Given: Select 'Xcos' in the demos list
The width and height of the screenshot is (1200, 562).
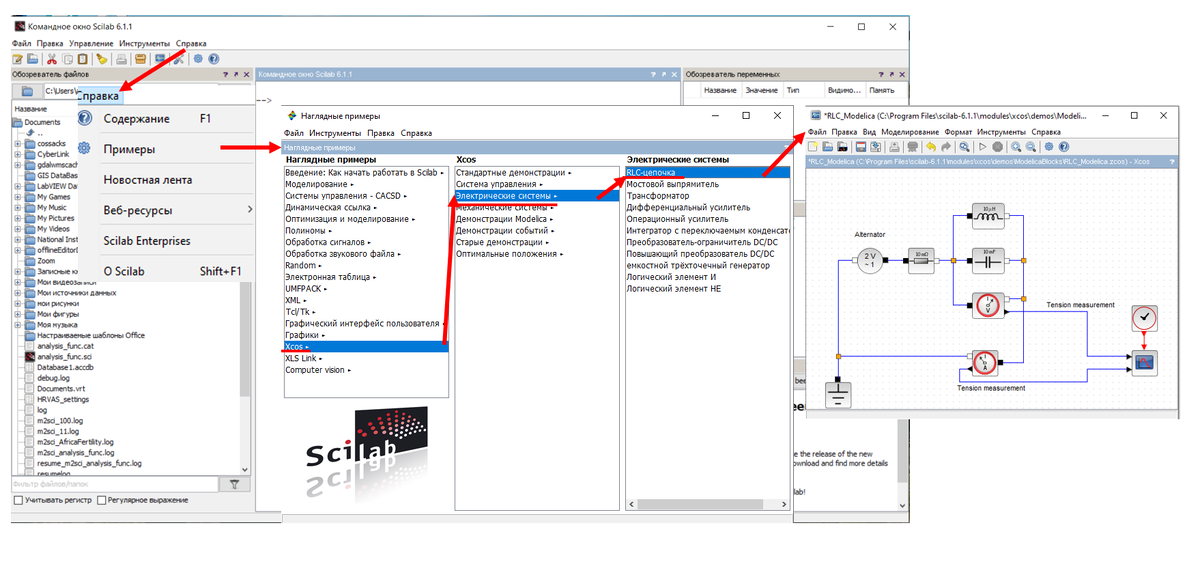Looking at the screenshot, I should 365,347.
